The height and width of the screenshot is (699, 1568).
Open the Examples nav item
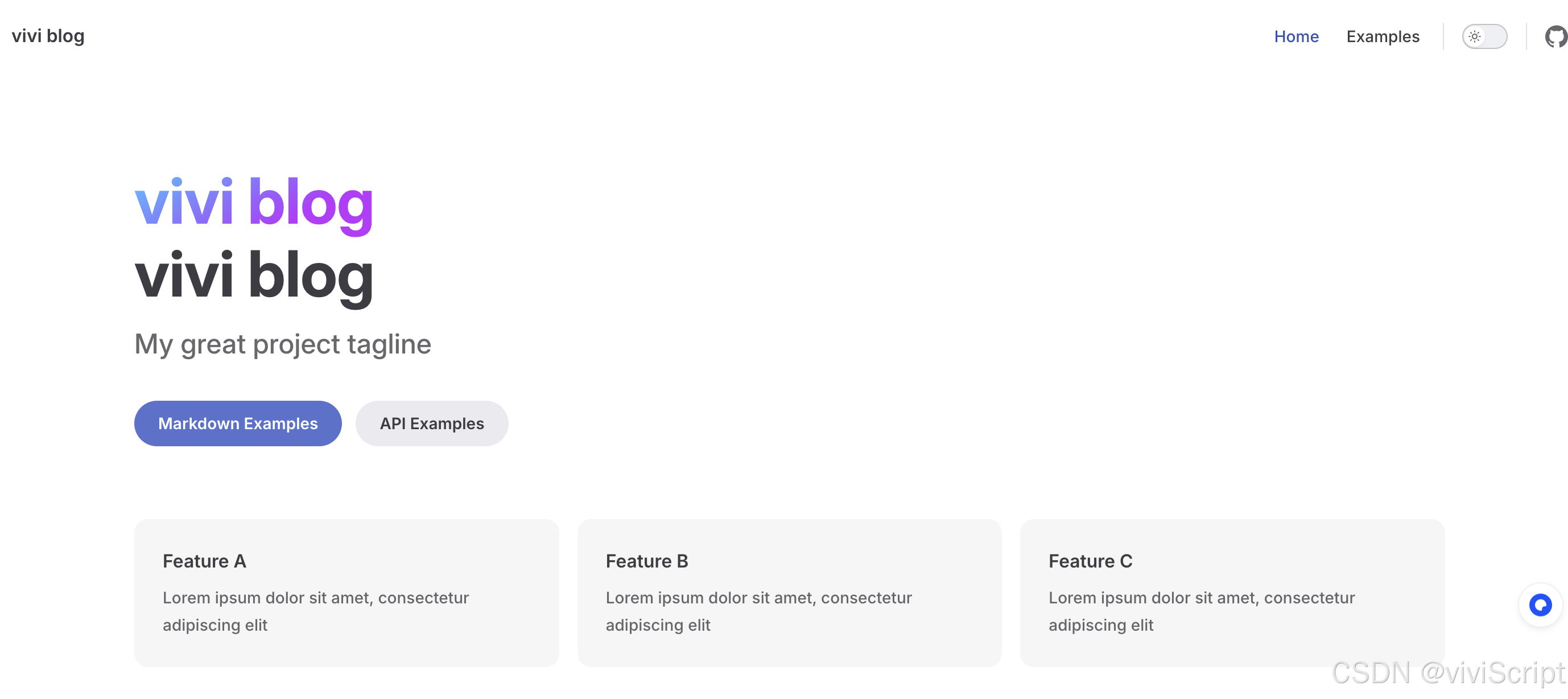(1383, 36)
